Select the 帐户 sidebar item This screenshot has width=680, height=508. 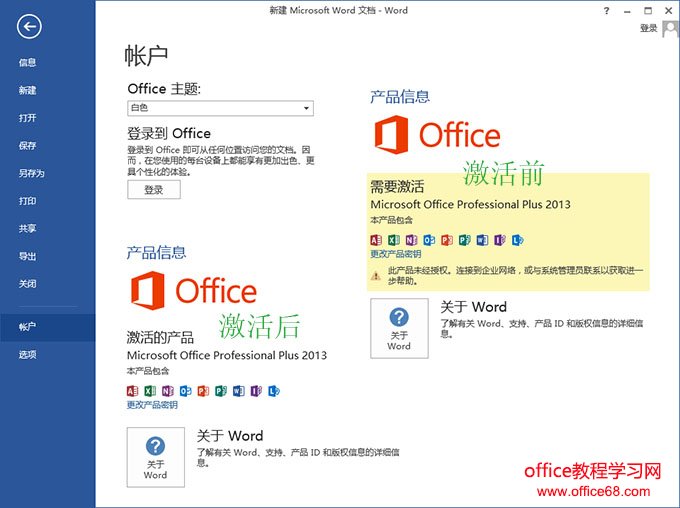[x=48, y=328]
